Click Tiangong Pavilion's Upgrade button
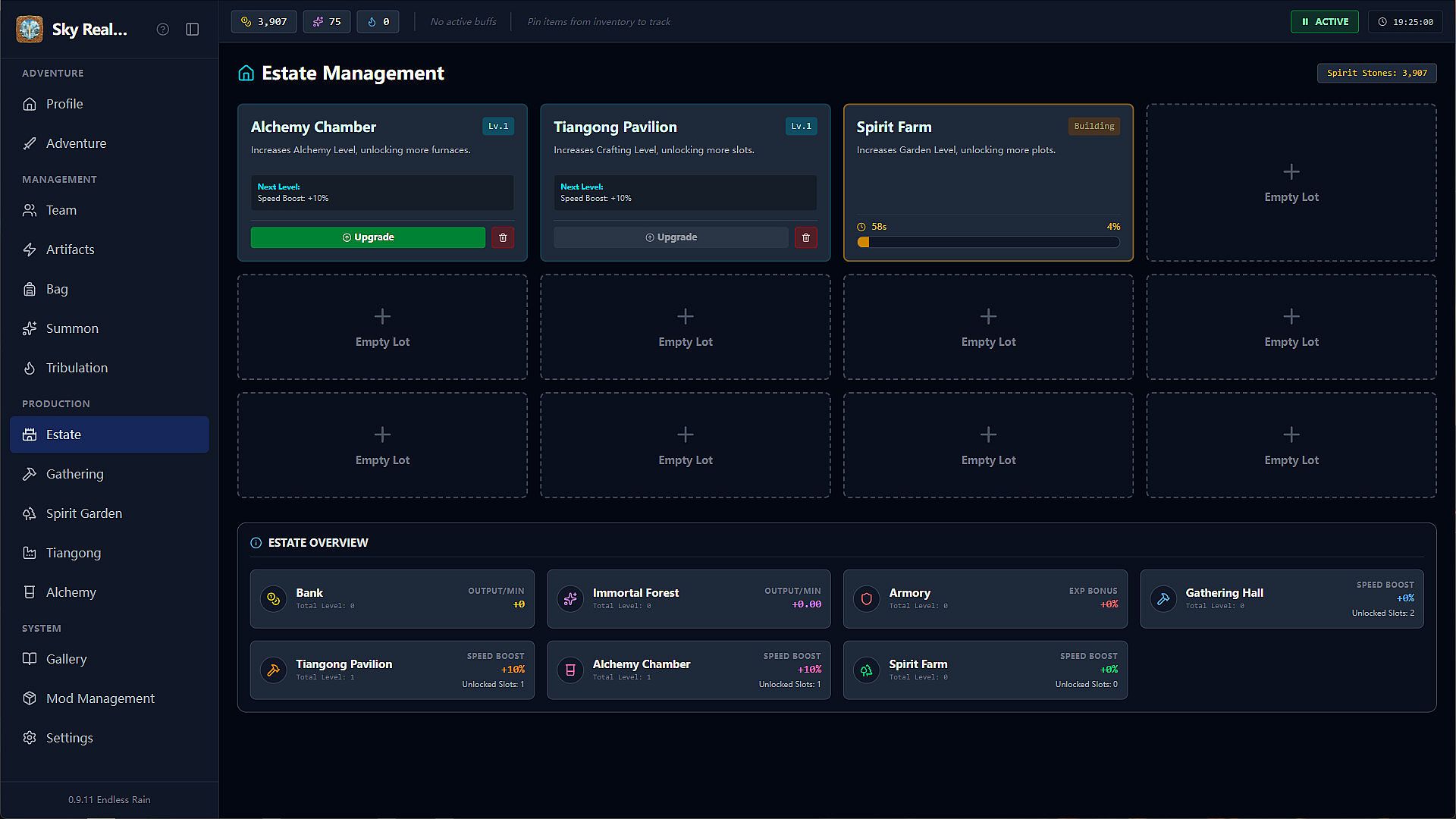 [670, 237]
